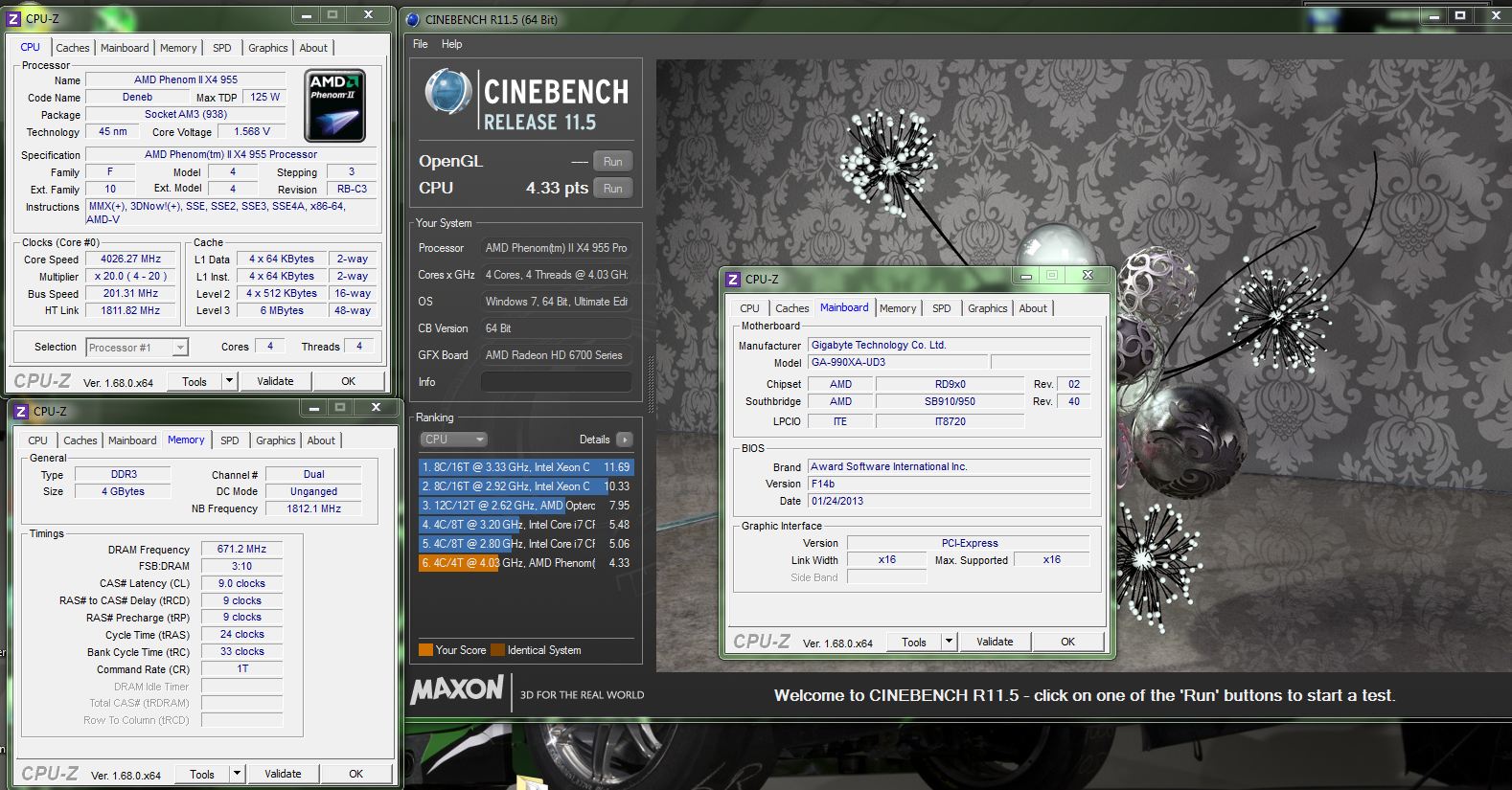Switch to About tab in top-left CPU-Z
This screenshot has height=790, width=1512.
(313, 48)
